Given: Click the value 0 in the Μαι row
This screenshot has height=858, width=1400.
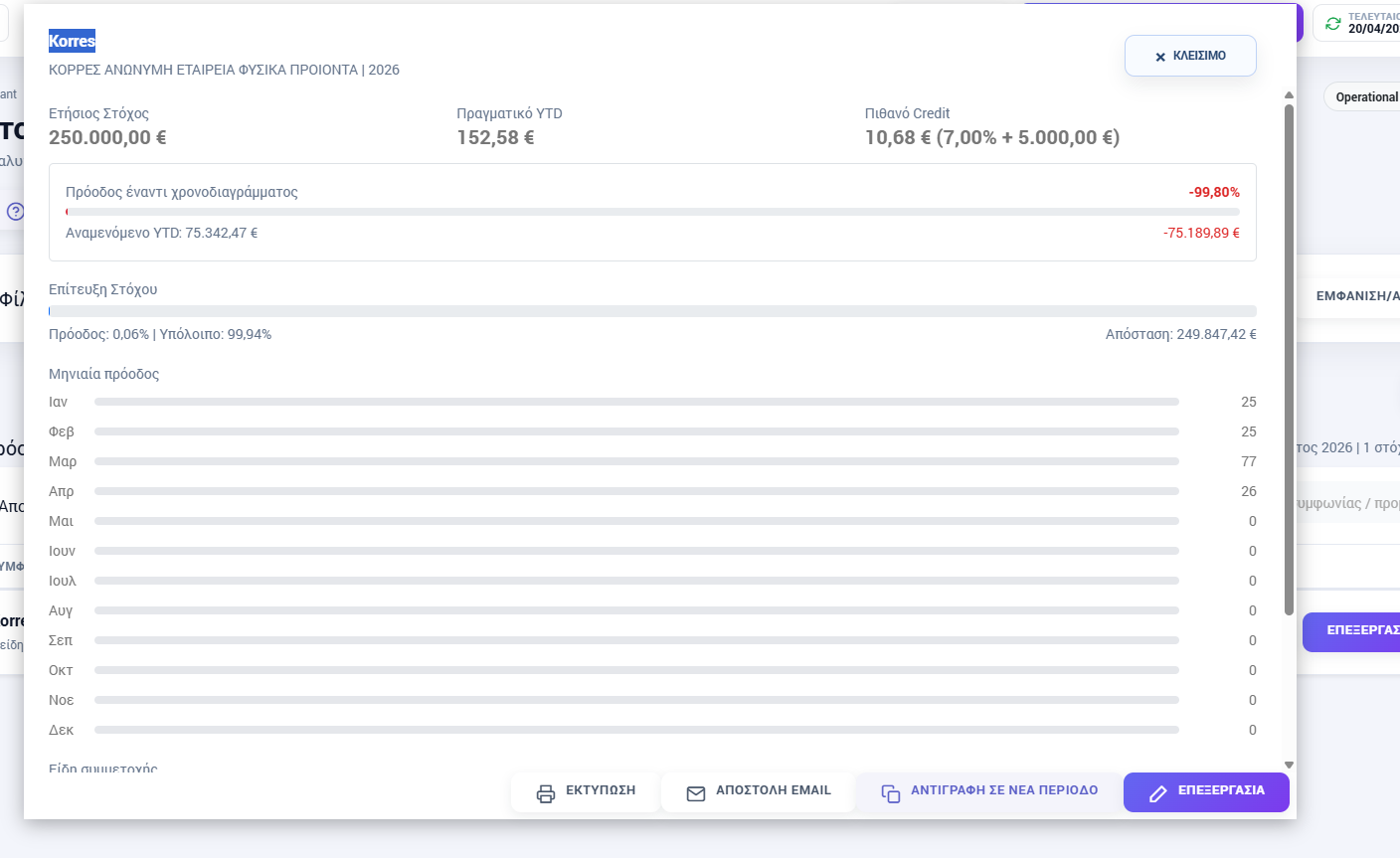Looking at the screenshot, I should 1253,521.
